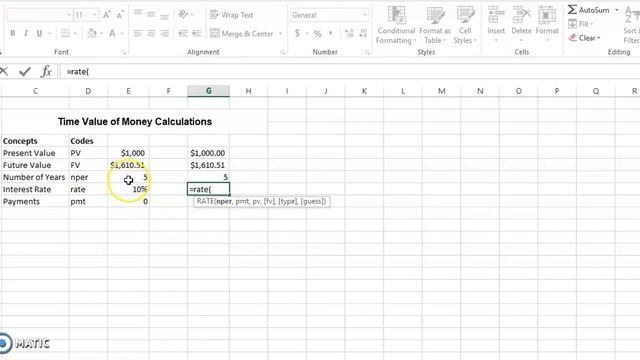Select the 'nper' code cell
This screenshot has width=640, height=360.
tap(88, 177)
